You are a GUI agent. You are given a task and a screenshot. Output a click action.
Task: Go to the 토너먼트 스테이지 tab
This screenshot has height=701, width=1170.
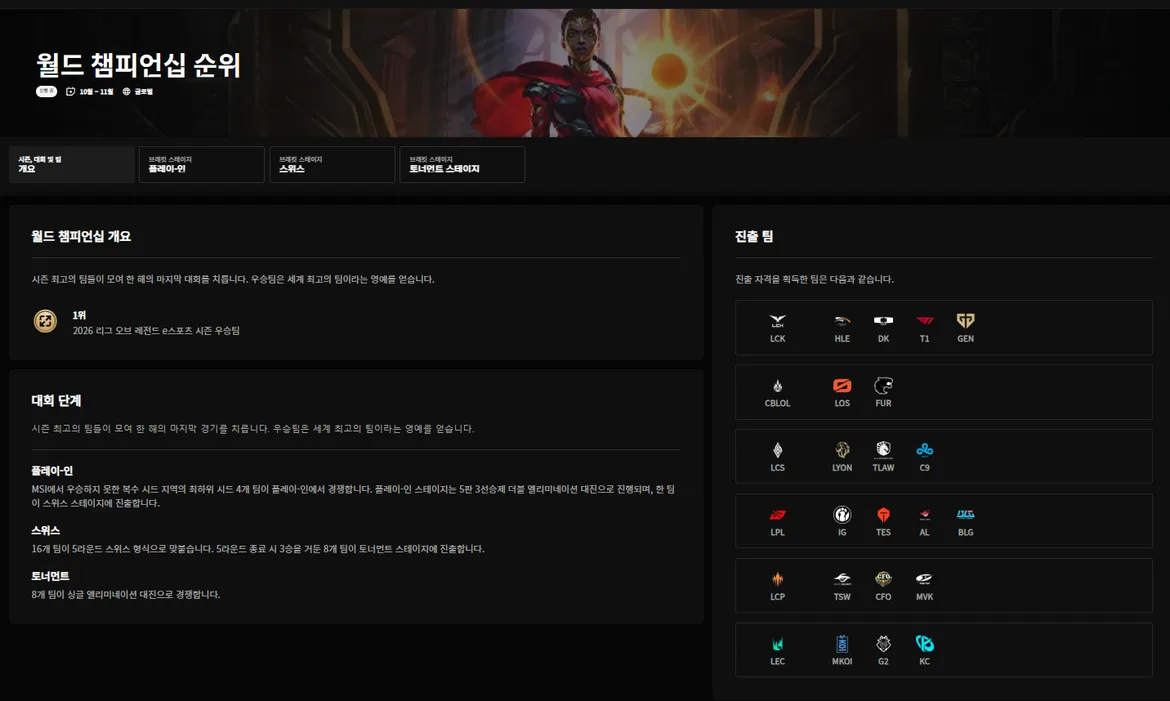(462, 164)
